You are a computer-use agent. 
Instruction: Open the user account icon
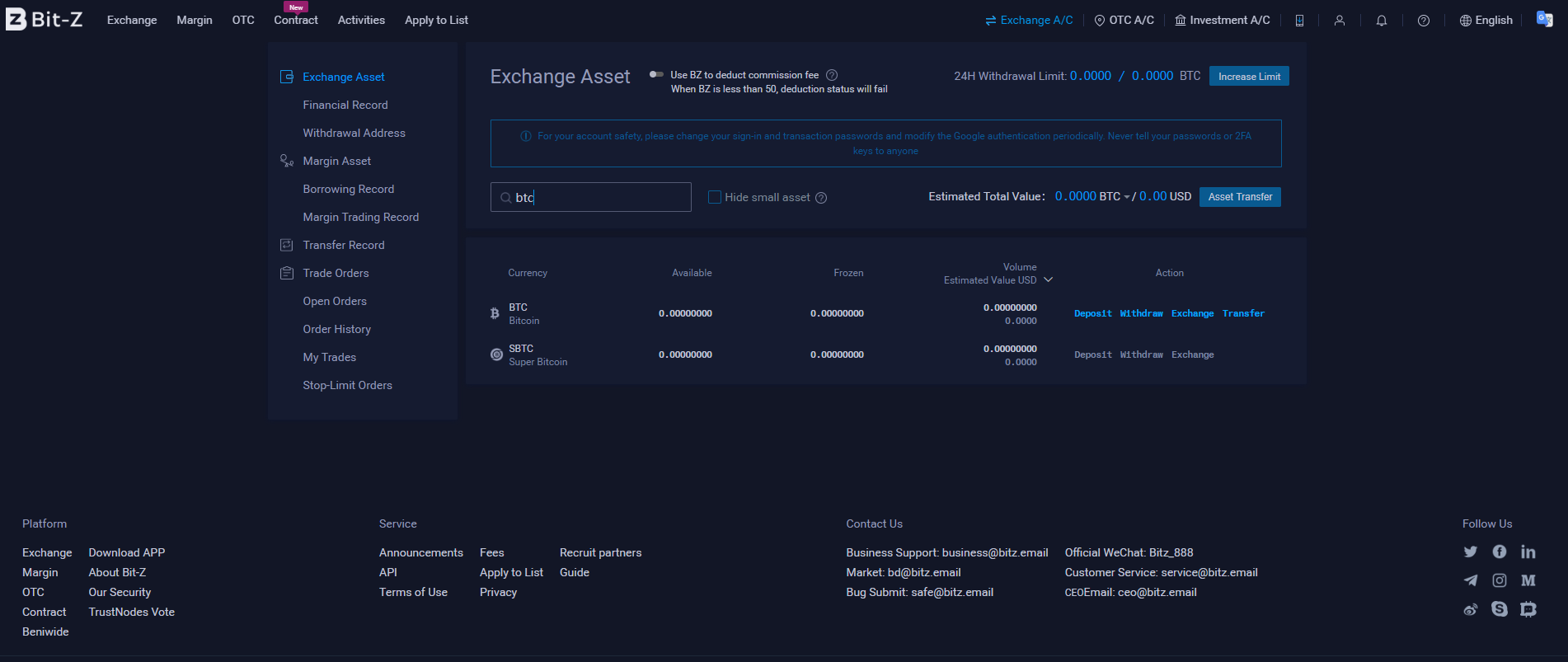point(1340,21)
